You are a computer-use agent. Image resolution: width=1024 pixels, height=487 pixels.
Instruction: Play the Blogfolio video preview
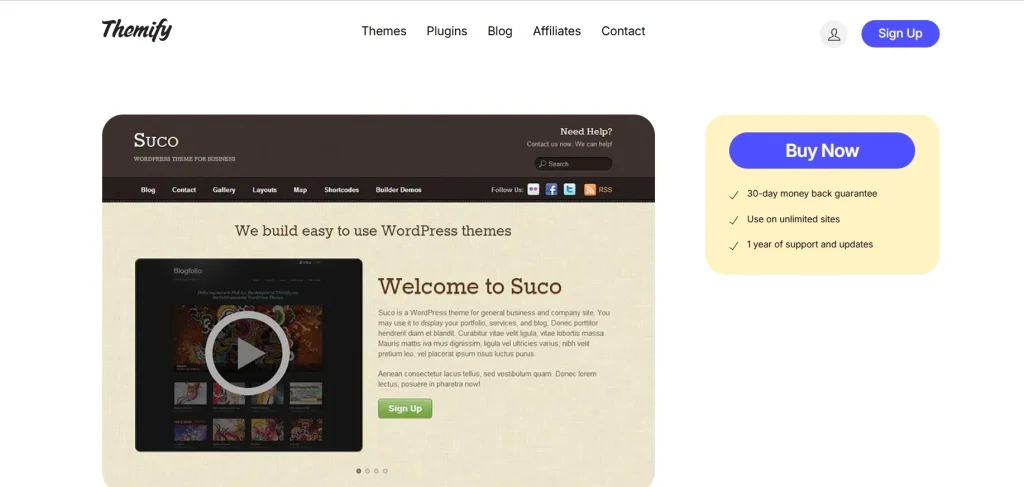click(247, 352)
